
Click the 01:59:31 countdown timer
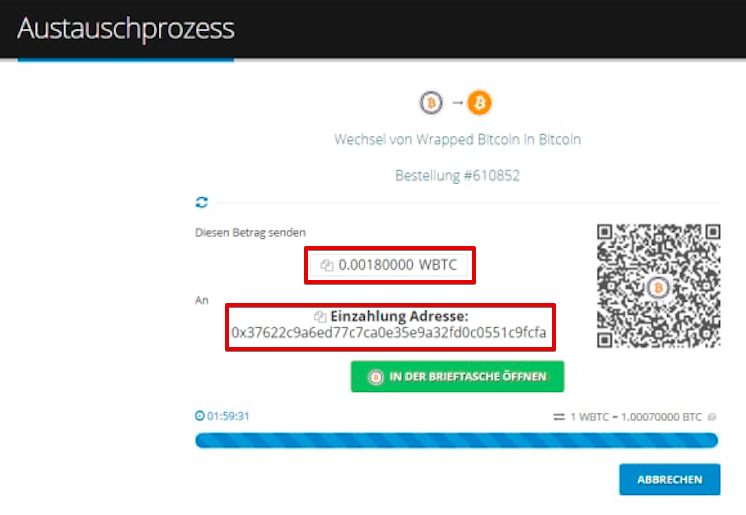coord(228,416)
